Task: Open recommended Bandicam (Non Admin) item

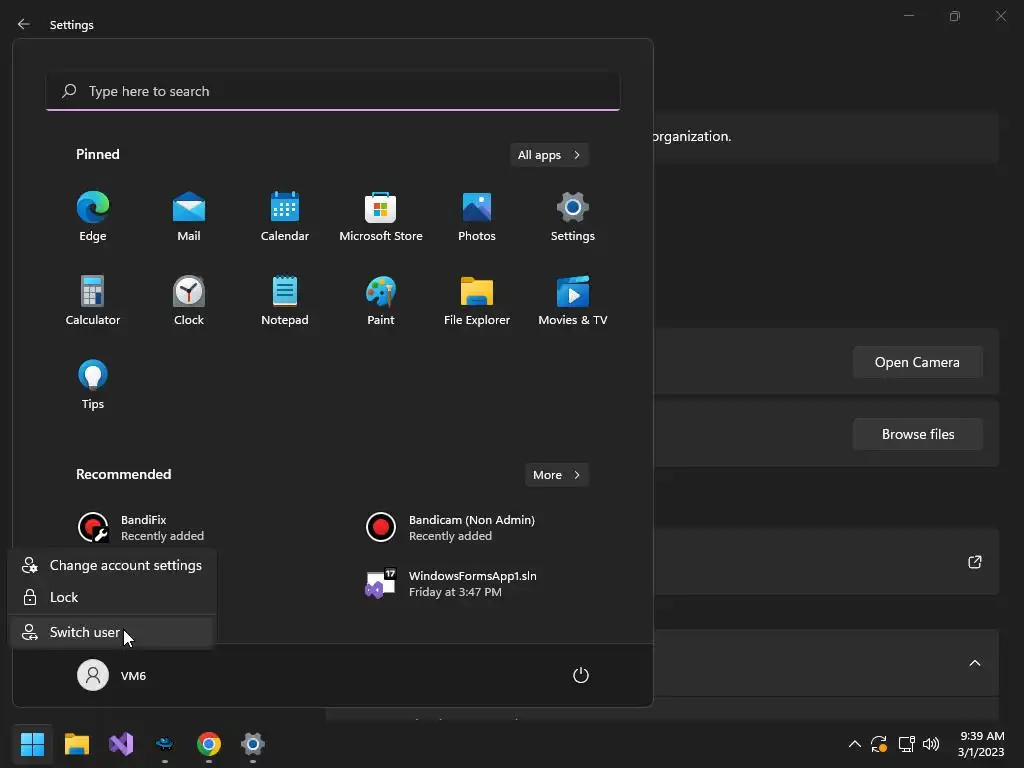Action: click(451, 528)
